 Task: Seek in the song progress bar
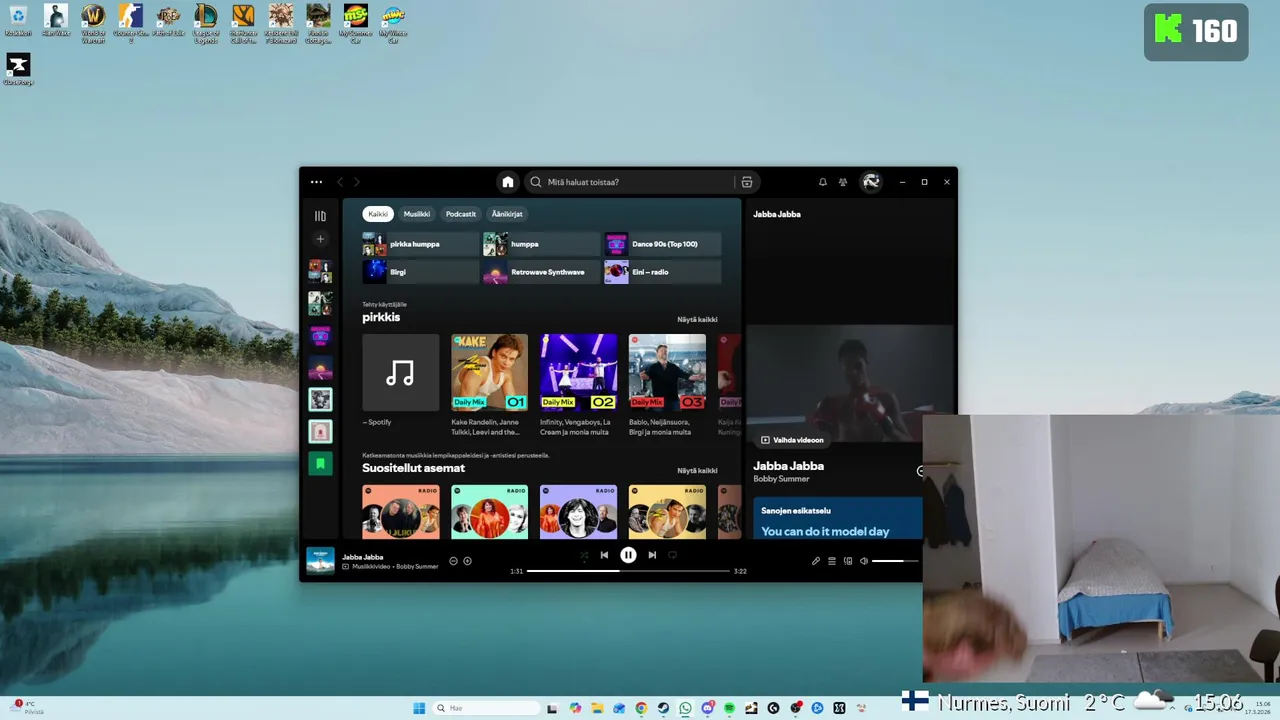(x=628, y=571)
